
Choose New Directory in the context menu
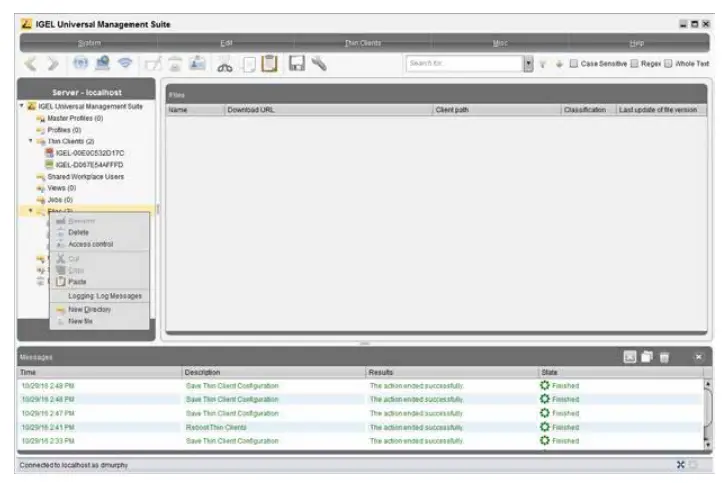99,309
